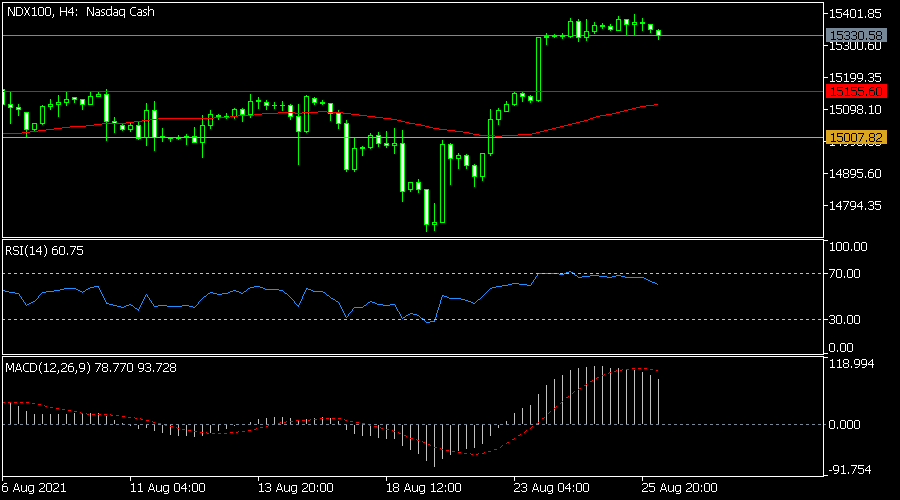
Task: Click the RSI 70.00 level label
Action: coord(844,274)
